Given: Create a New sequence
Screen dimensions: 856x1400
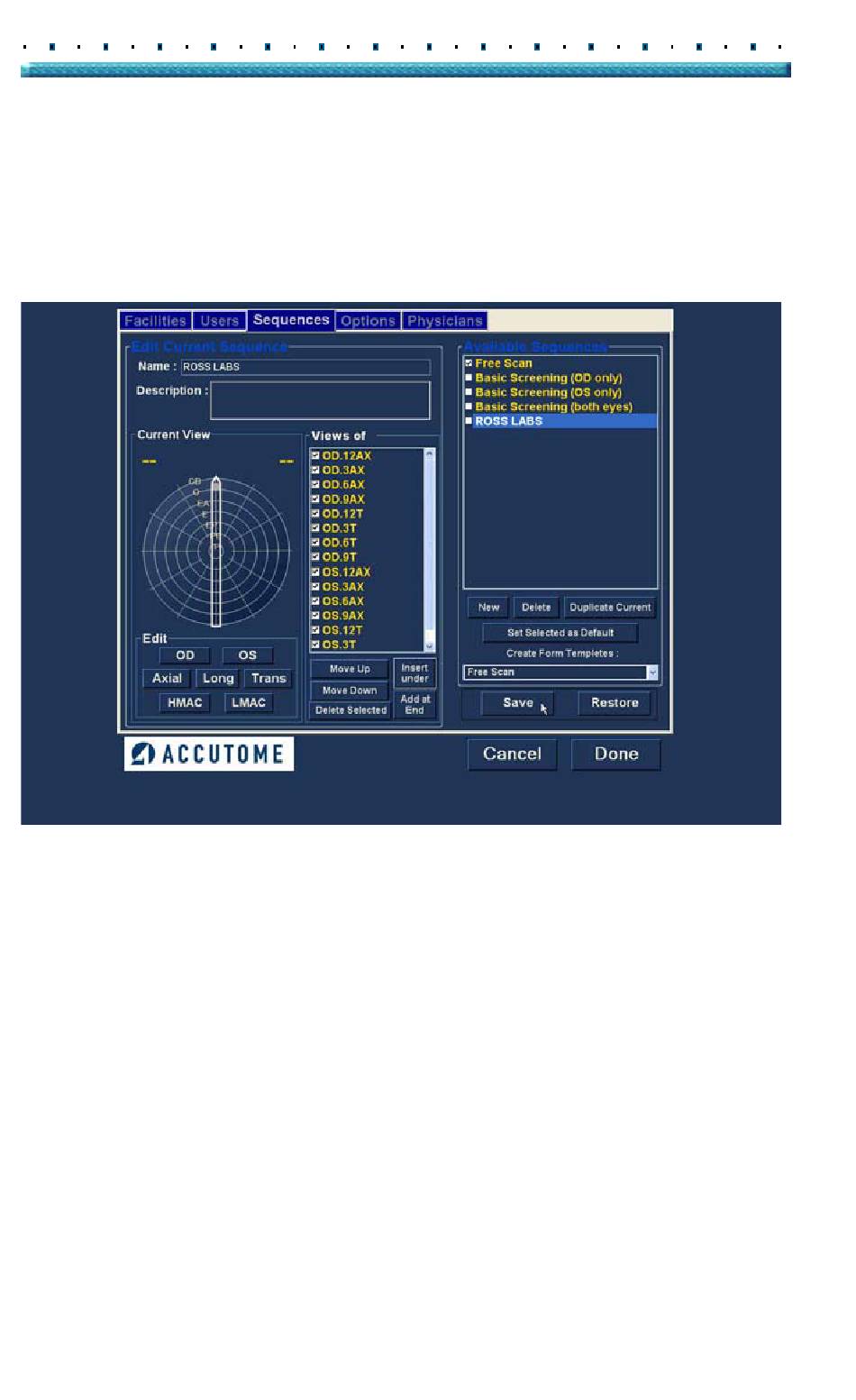Looking at the screenshot, I should tap(488, 608).
